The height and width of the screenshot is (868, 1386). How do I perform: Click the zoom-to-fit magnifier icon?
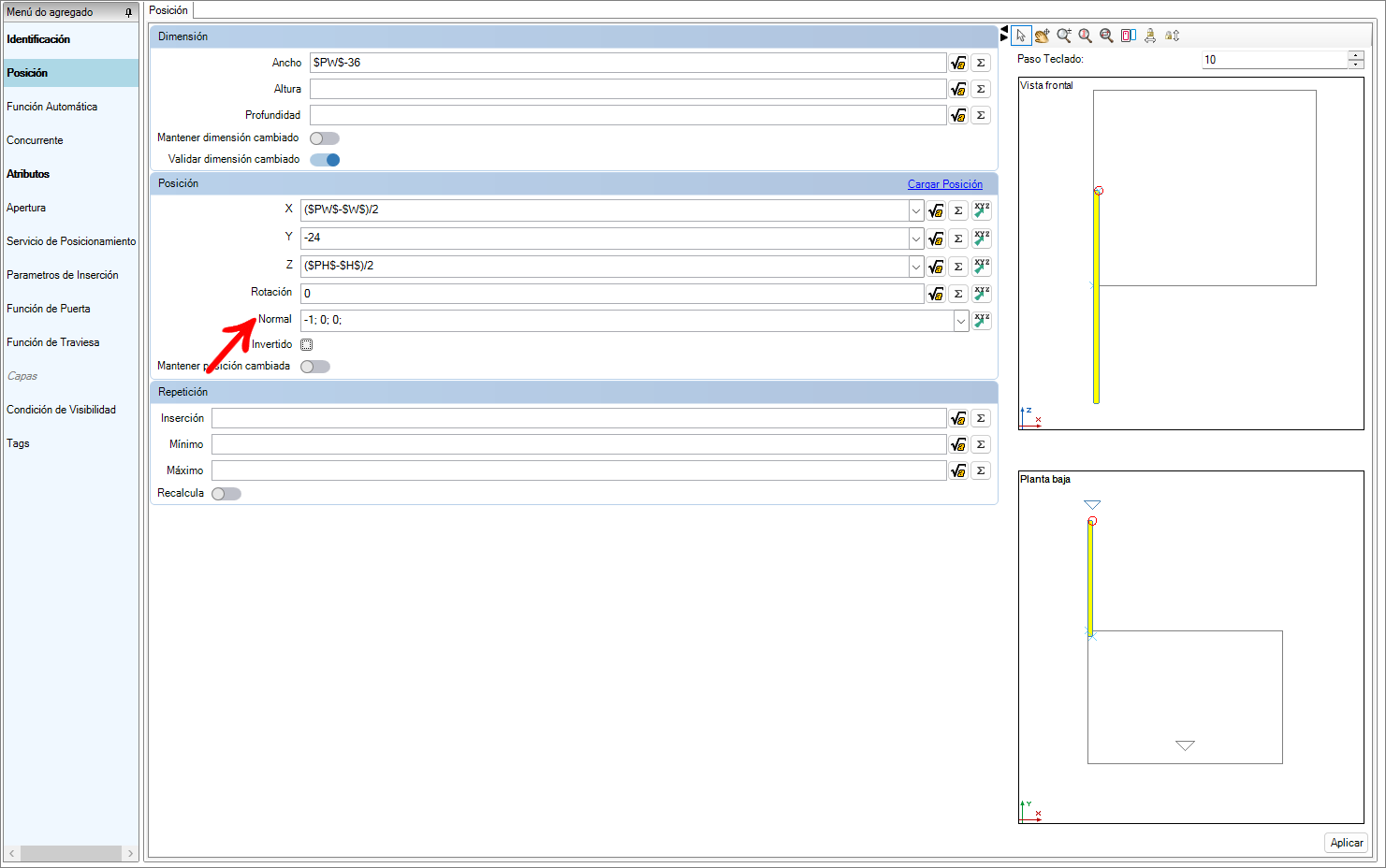1107,36
